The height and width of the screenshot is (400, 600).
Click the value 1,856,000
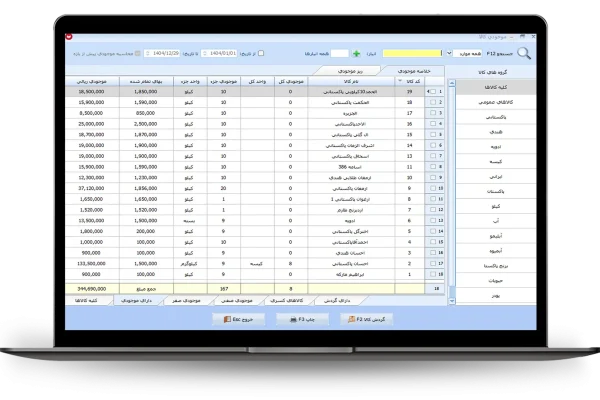pyautogui.click(x=146, y=188)
